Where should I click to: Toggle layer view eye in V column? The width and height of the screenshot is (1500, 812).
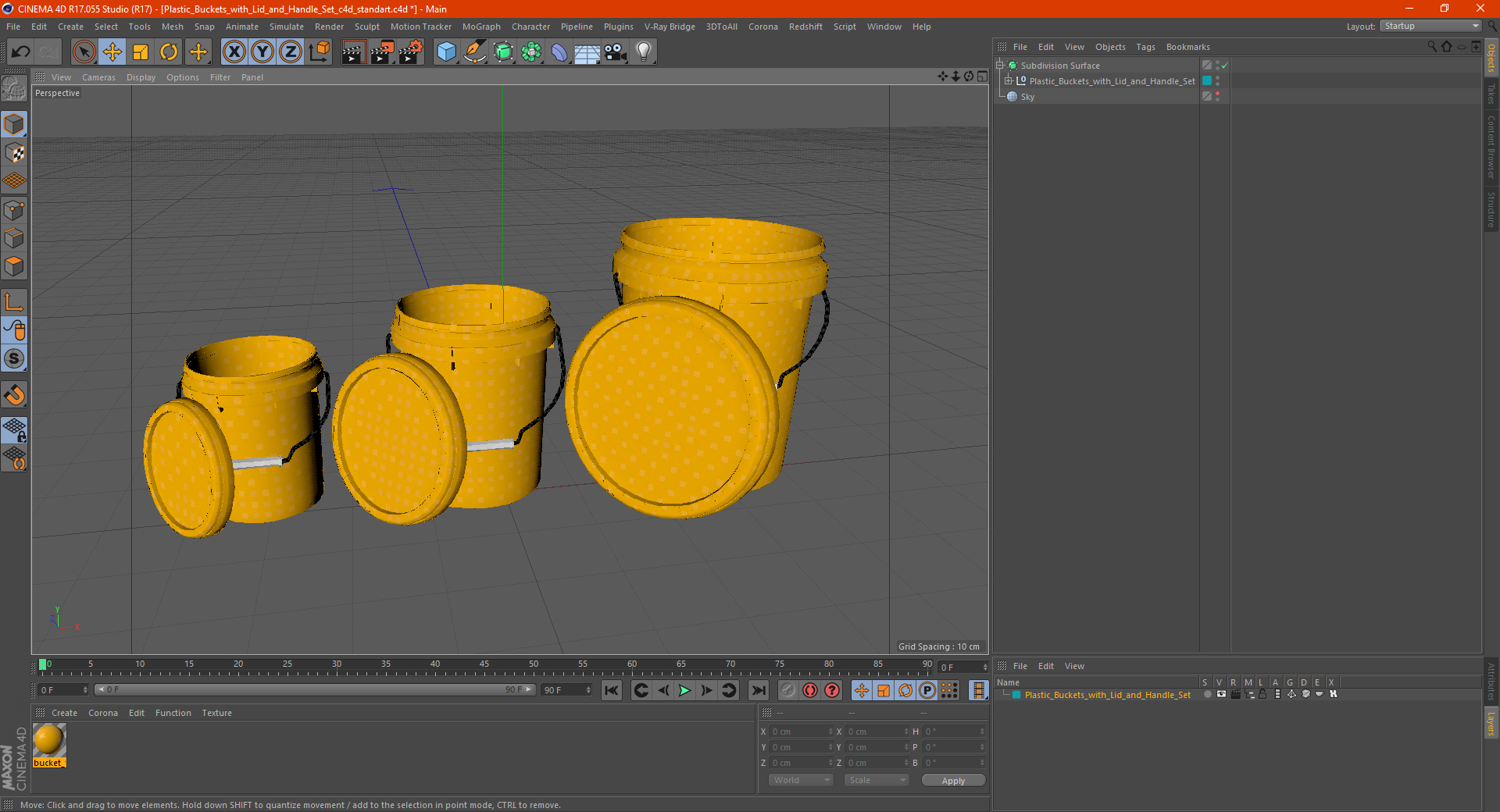point(1221,694)
